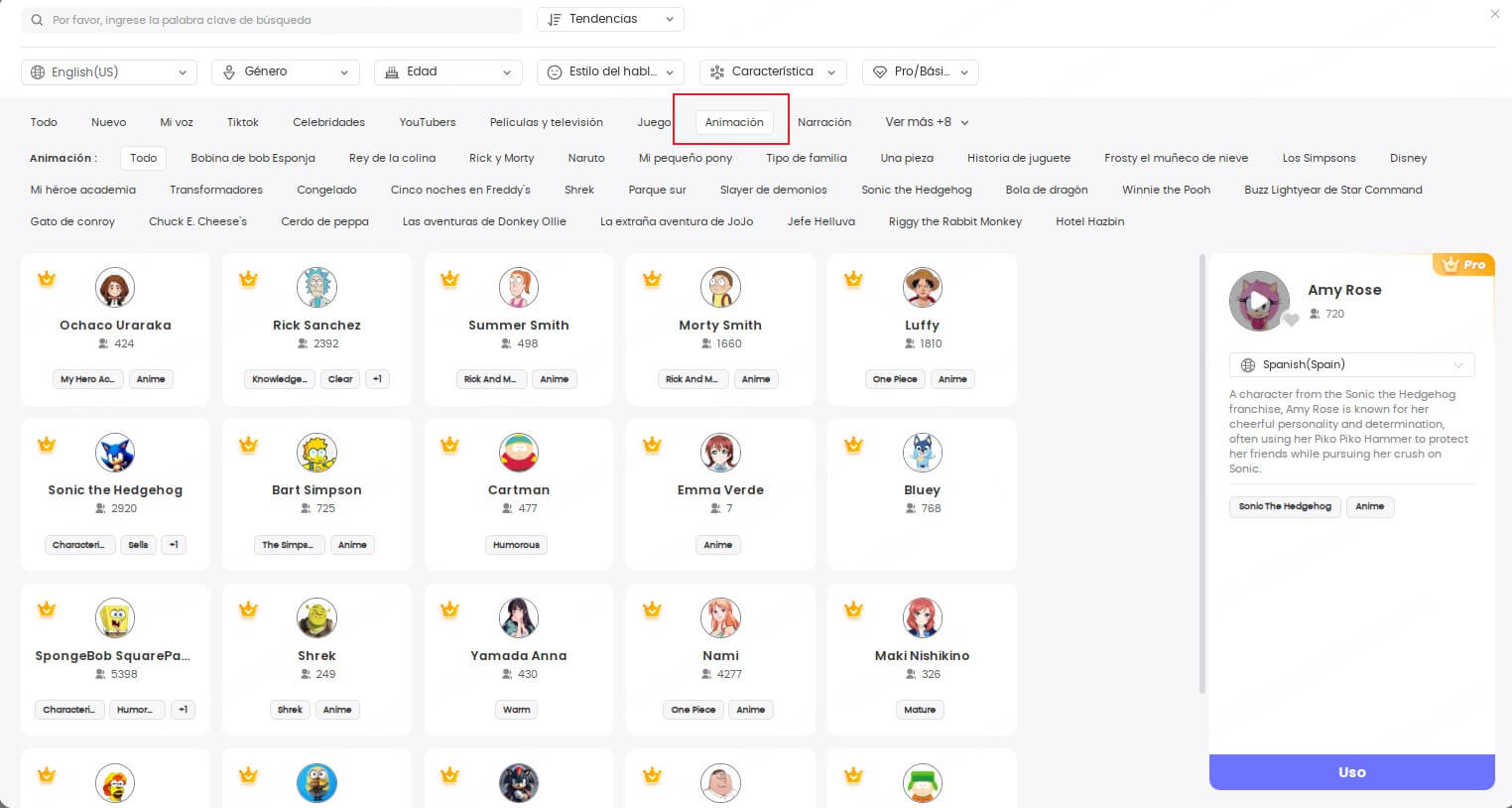Filter by Naruto subcategory
Screen dimensions: 1512x808
coord(586,158)
